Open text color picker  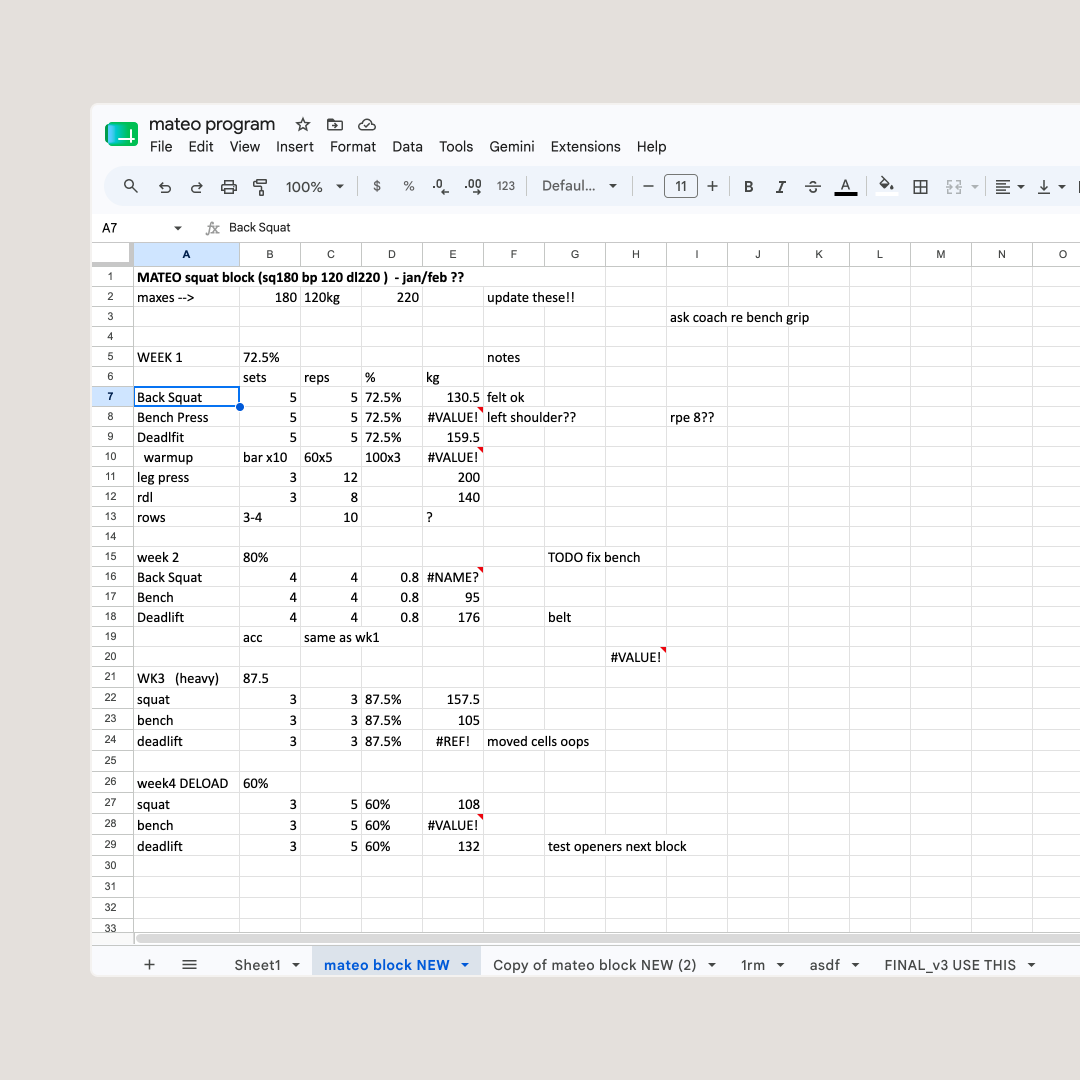point(845,186)
